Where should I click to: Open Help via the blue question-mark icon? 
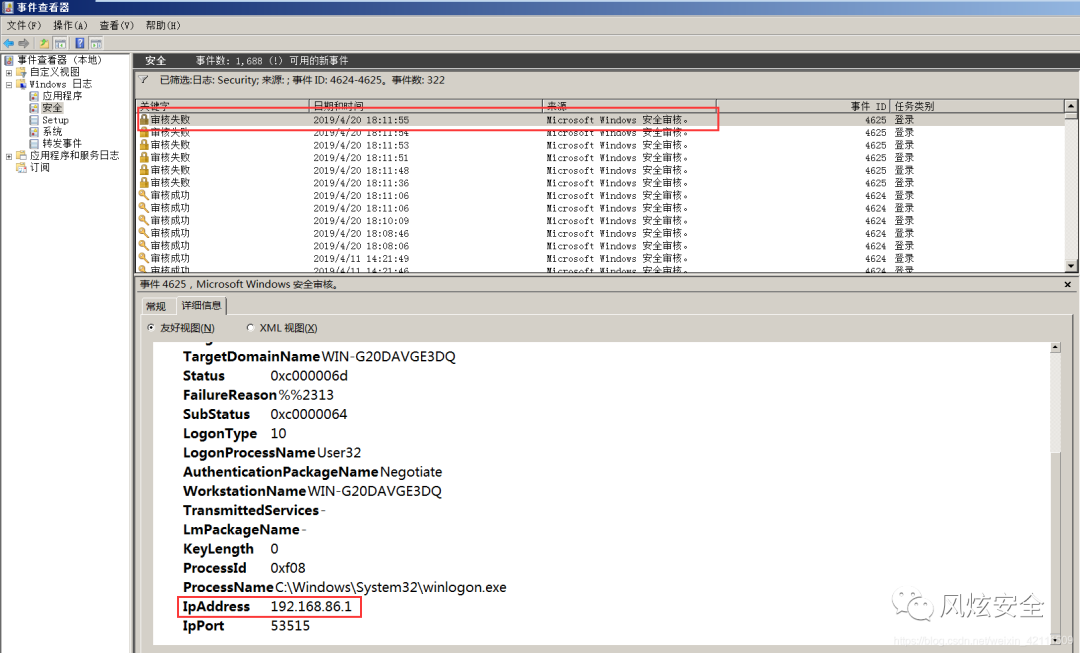(80, 43)
